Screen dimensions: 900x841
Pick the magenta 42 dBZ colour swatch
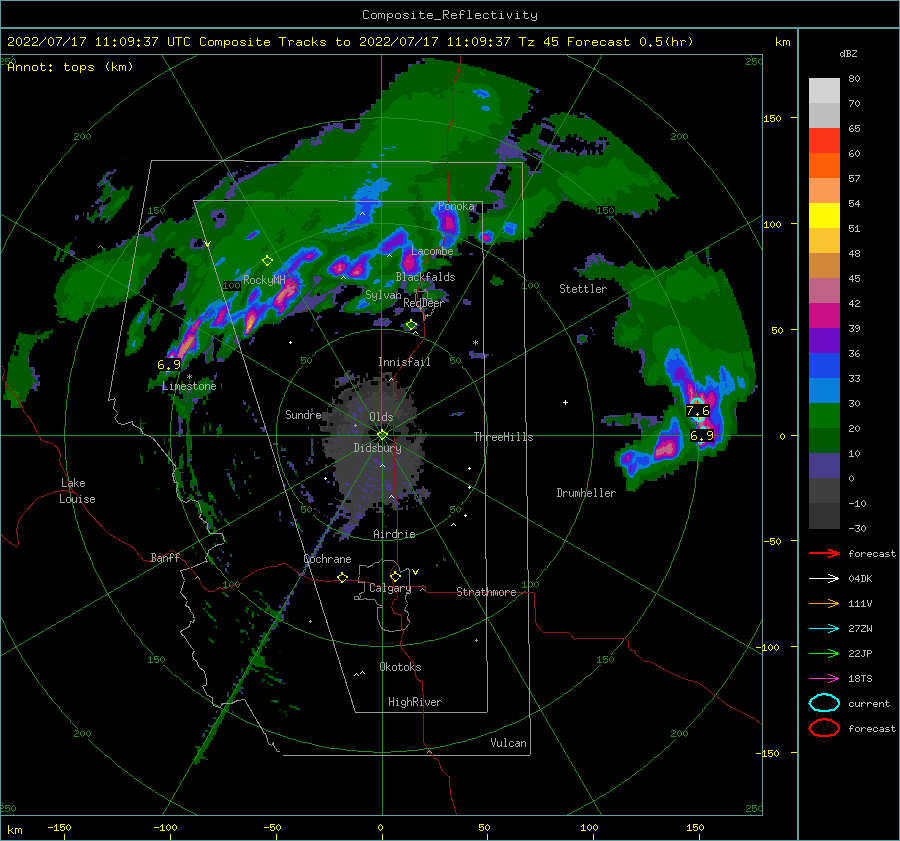click(824, 315)
